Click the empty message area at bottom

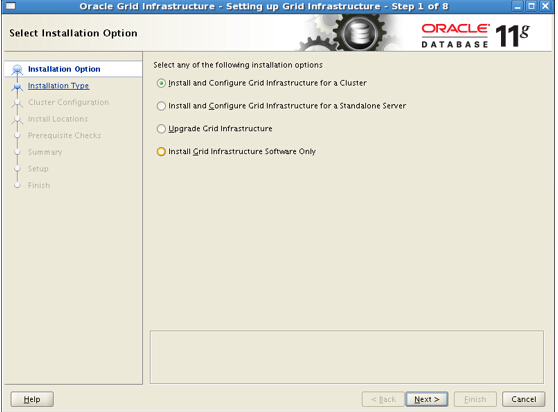(x=347, y=357)
